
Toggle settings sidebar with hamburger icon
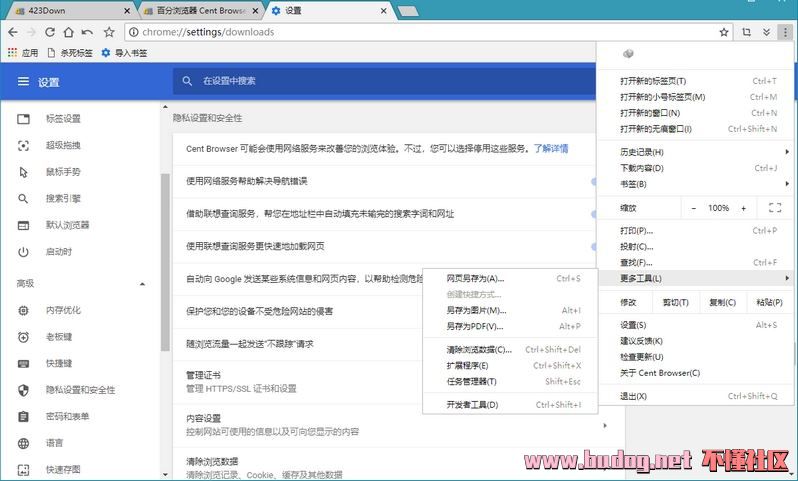[x=23, y=81]
